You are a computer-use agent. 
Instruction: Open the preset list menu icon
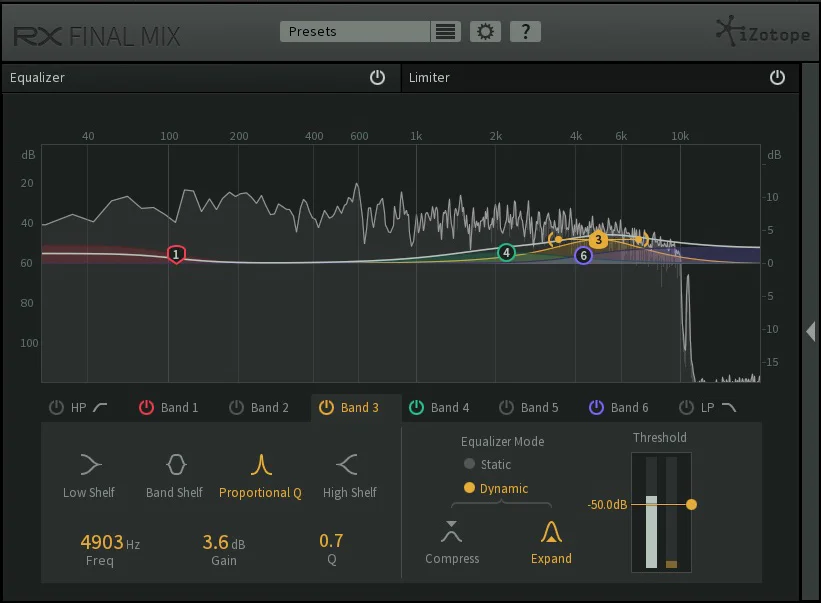[446, 31]
